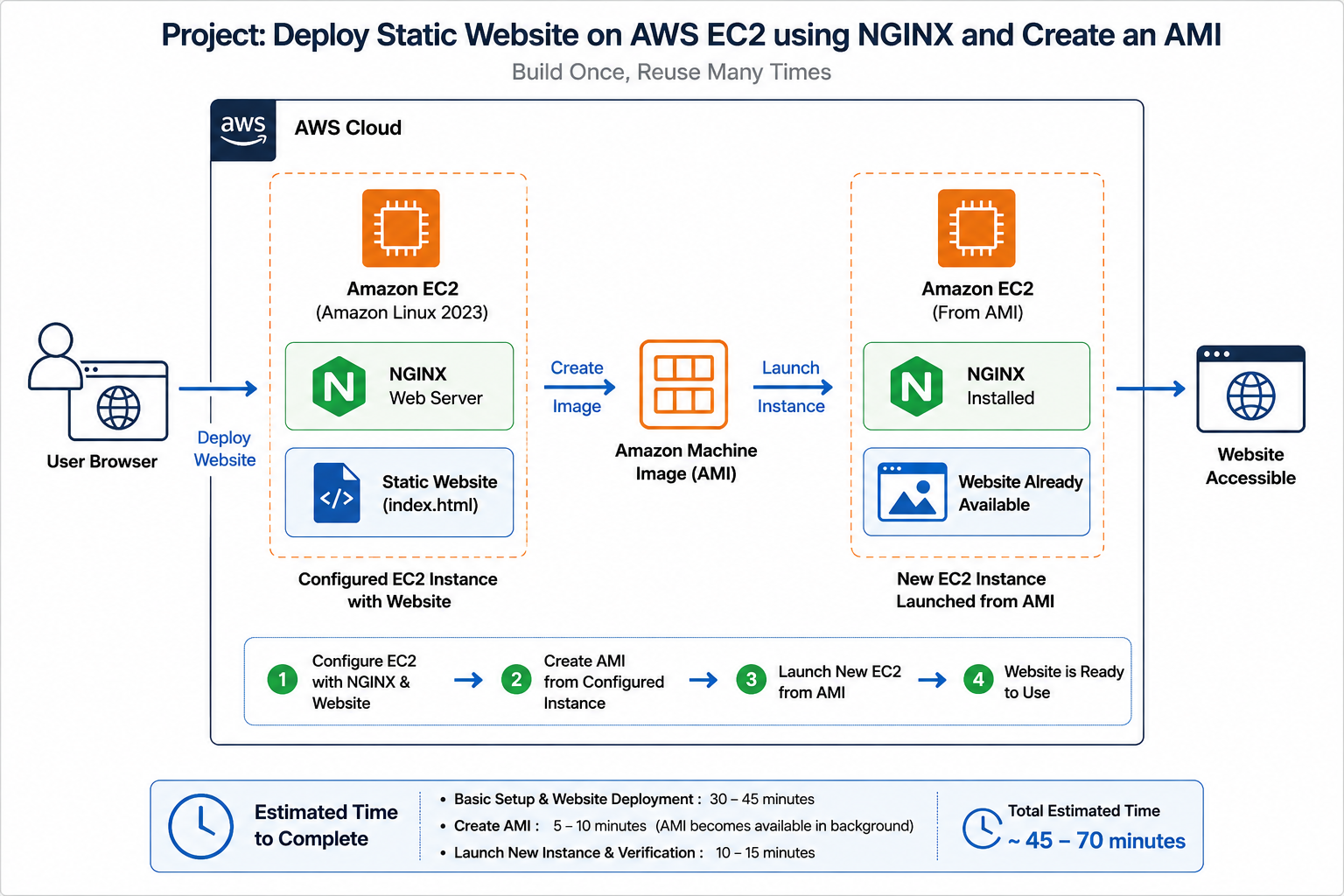The width and height of the screenshot is (1344, 896).
Task: Click "New EC2 Instance Launched from AMI" caption
Action: [x=975, y=590]
